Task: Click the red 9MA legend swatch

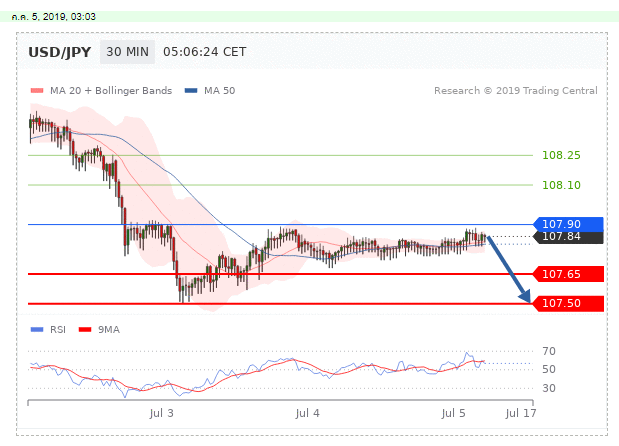Action: click(85, 330)
